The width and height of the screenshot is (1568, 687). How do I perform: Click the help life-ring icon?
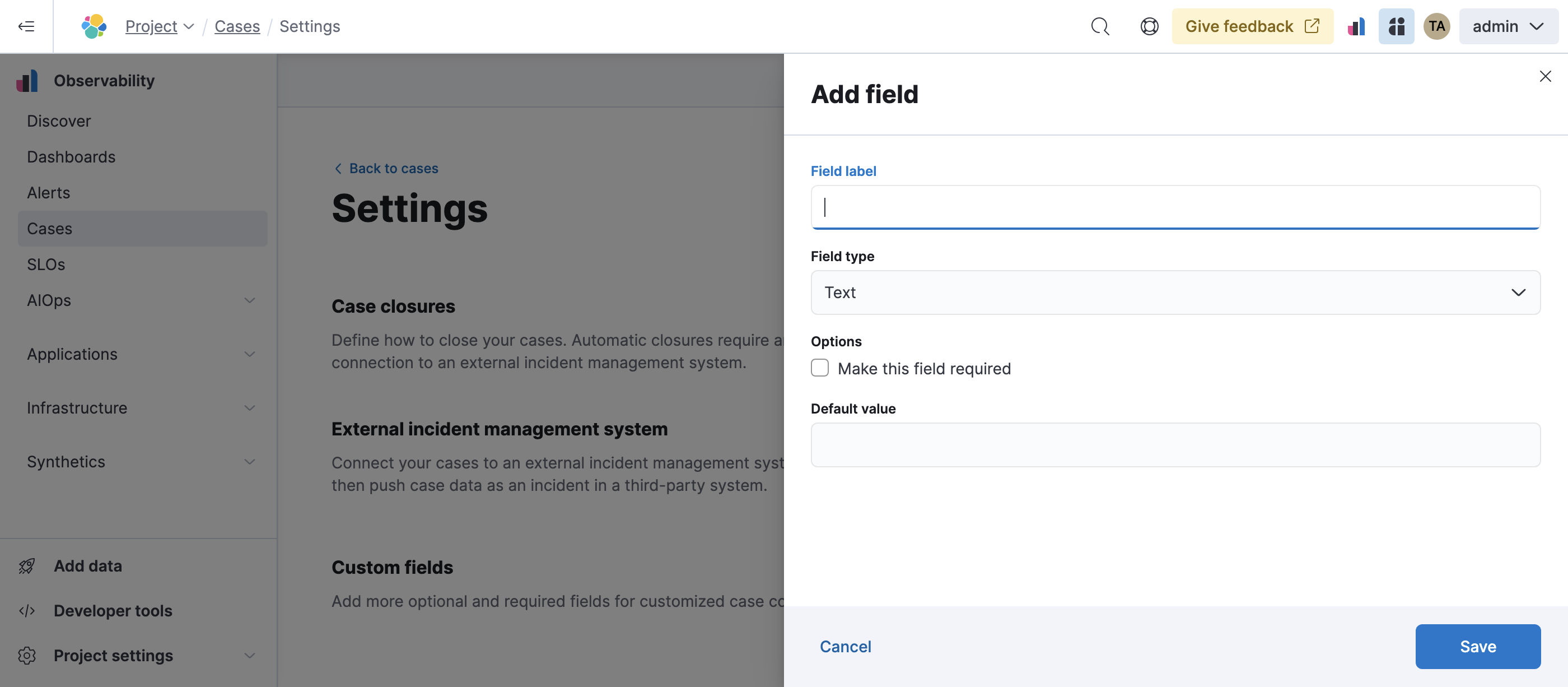(x=1149, y=26)
